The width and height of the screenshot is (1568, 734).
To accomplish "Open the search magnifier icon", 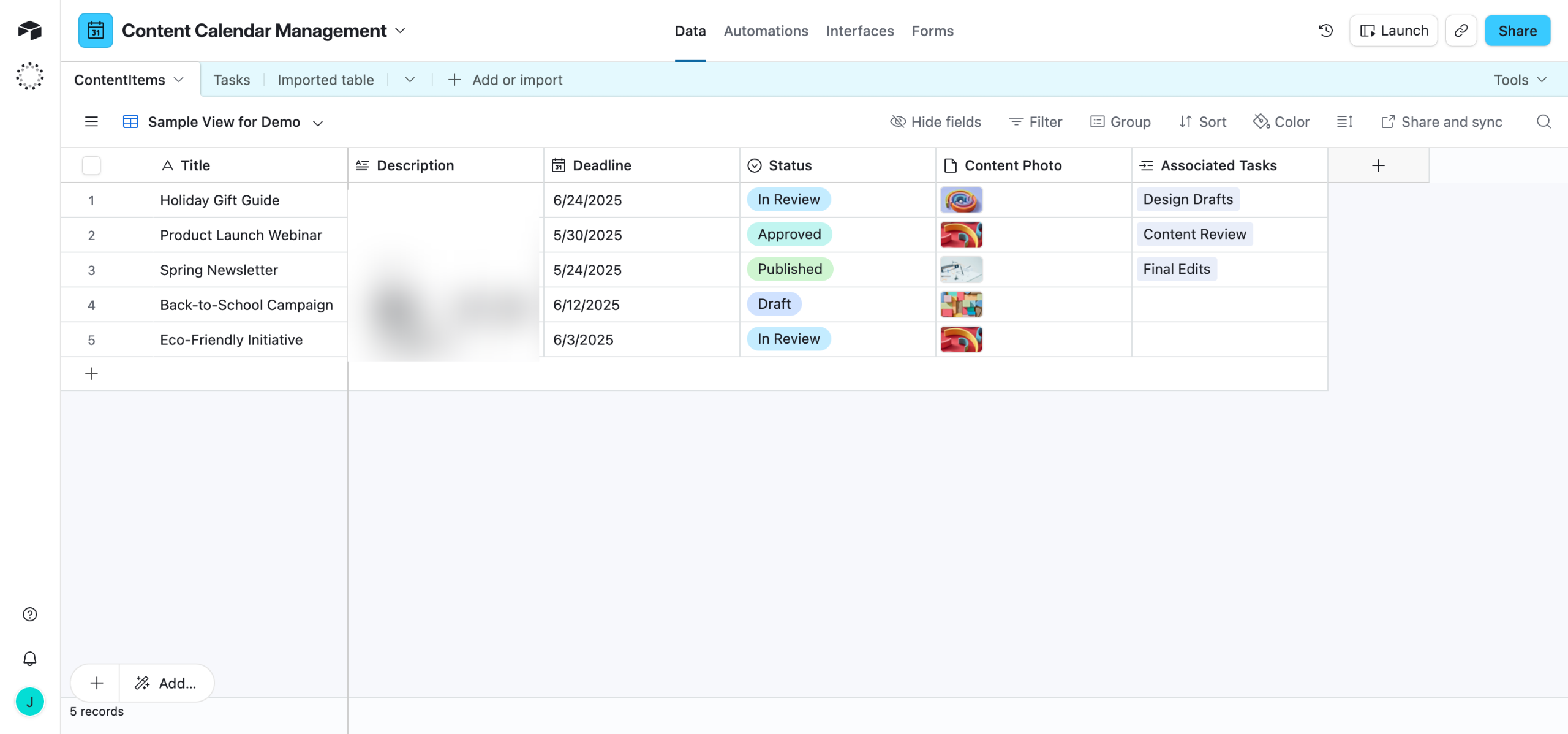I will pyautogui.click(x=1543, y=122).
